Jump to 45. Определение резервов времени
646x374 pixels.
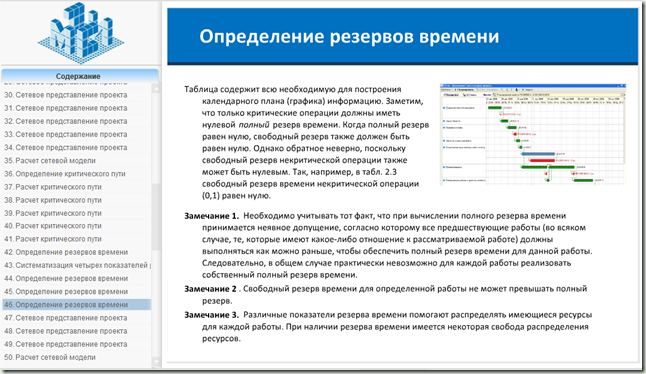click(77, 292)
